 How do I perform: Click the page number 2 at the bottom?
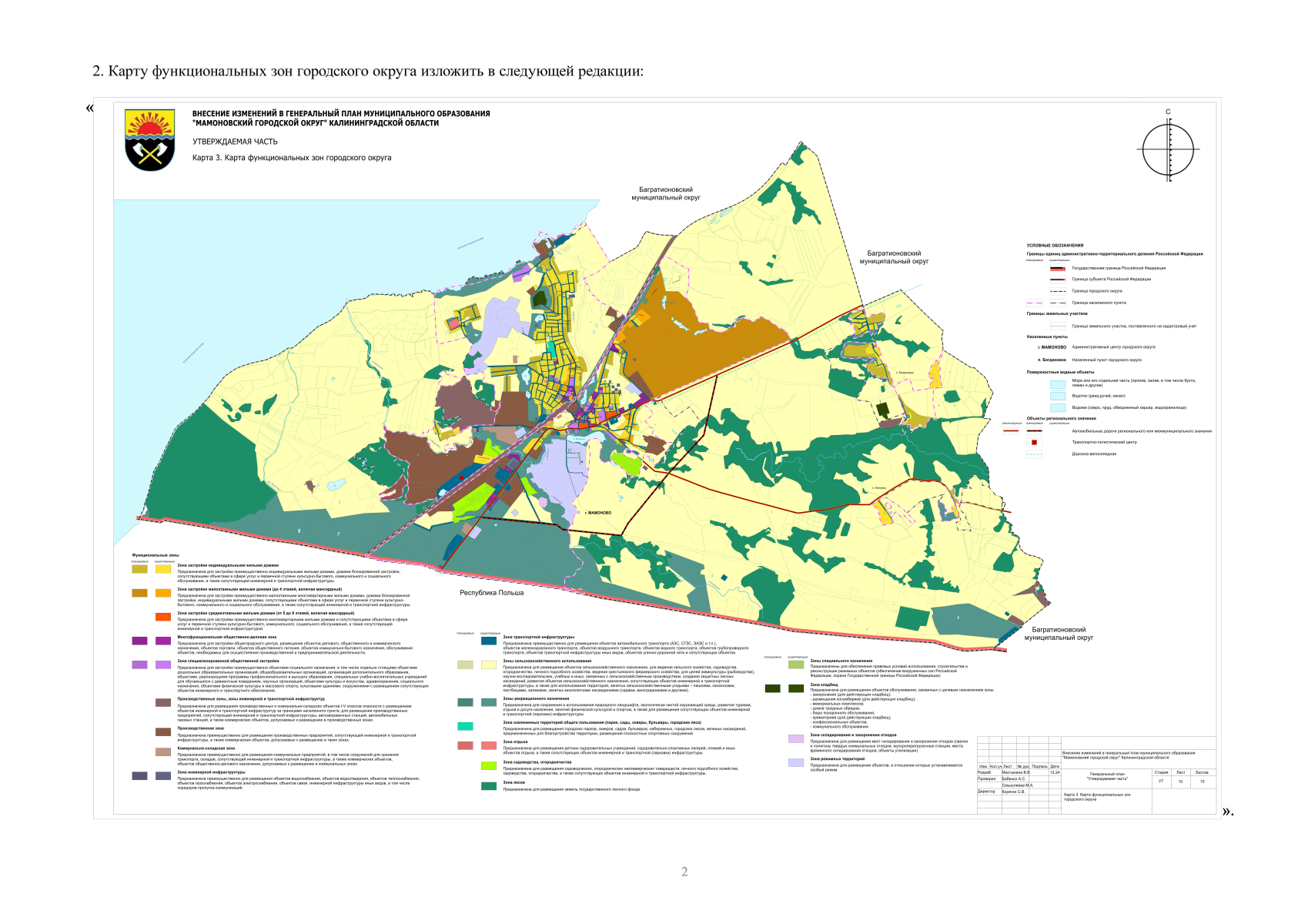[x=684, y=872]
